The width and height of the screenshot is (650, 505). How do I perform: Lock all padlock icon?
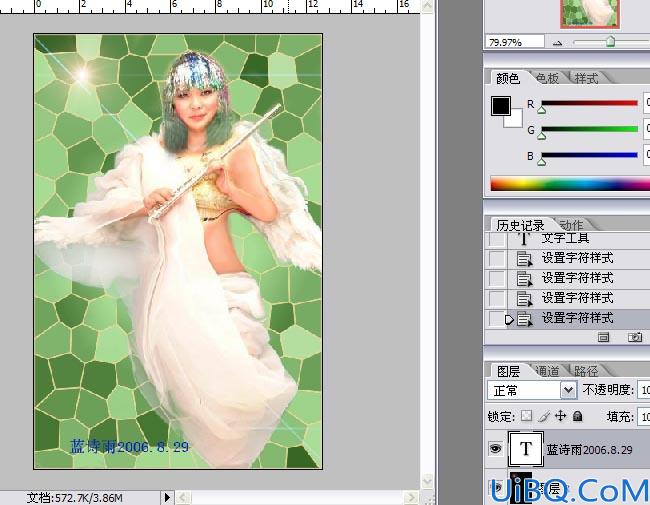tap(577, 415)
